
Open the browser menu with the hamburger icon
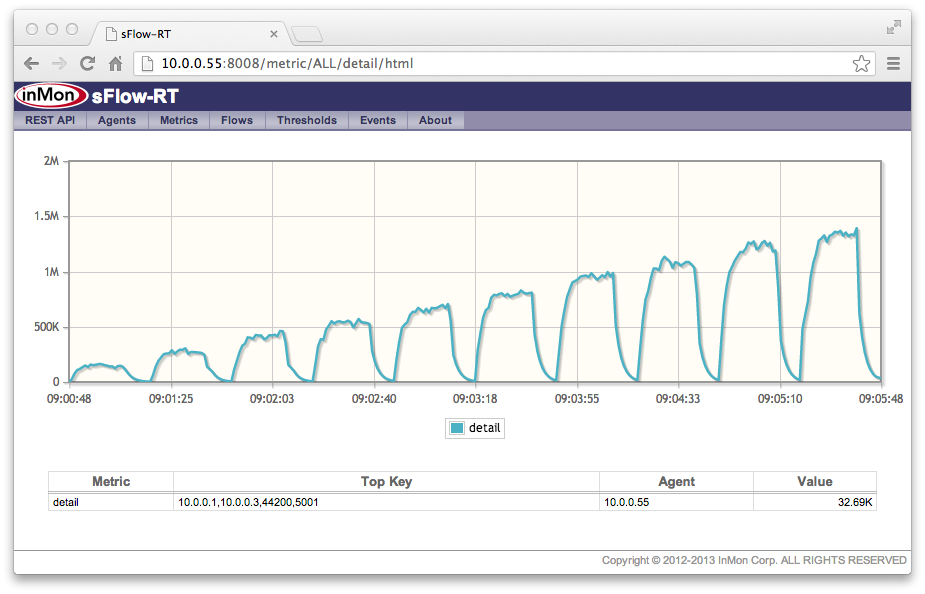(x=892, y=62)
